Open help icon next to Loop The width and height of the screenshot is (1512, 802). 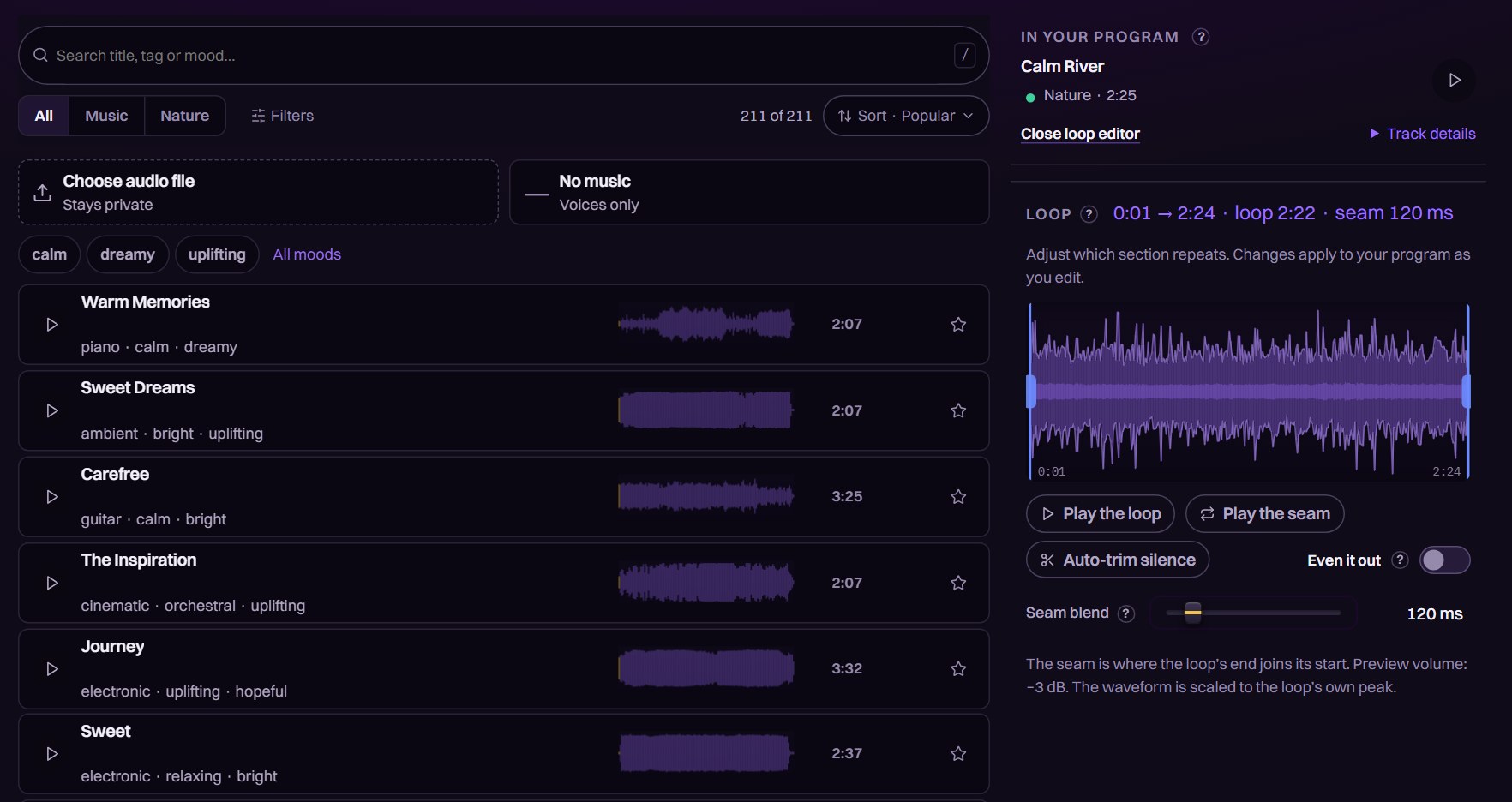click(x=1089, y=214)
